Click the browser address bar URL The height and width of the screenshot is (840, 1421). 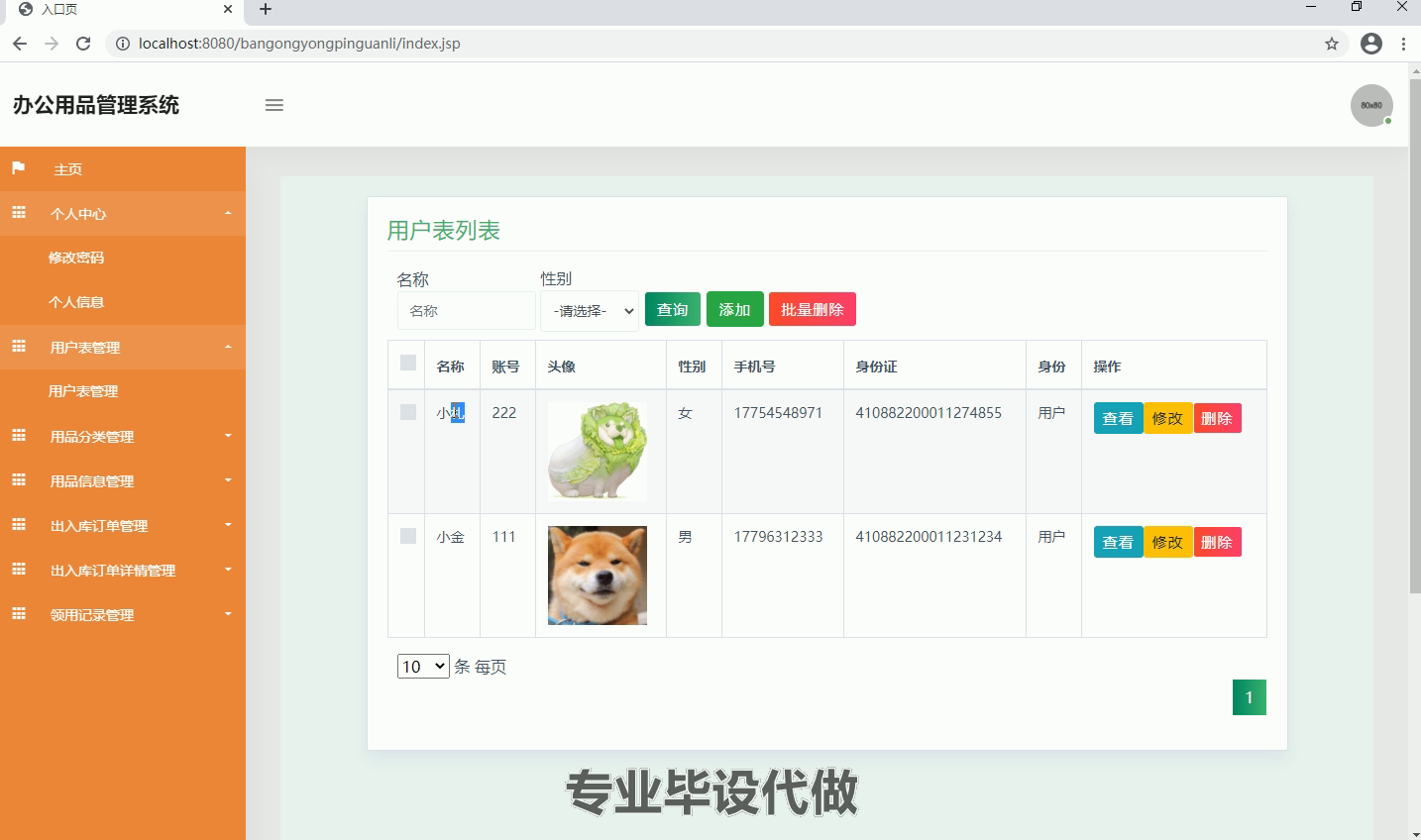point(299,44)
